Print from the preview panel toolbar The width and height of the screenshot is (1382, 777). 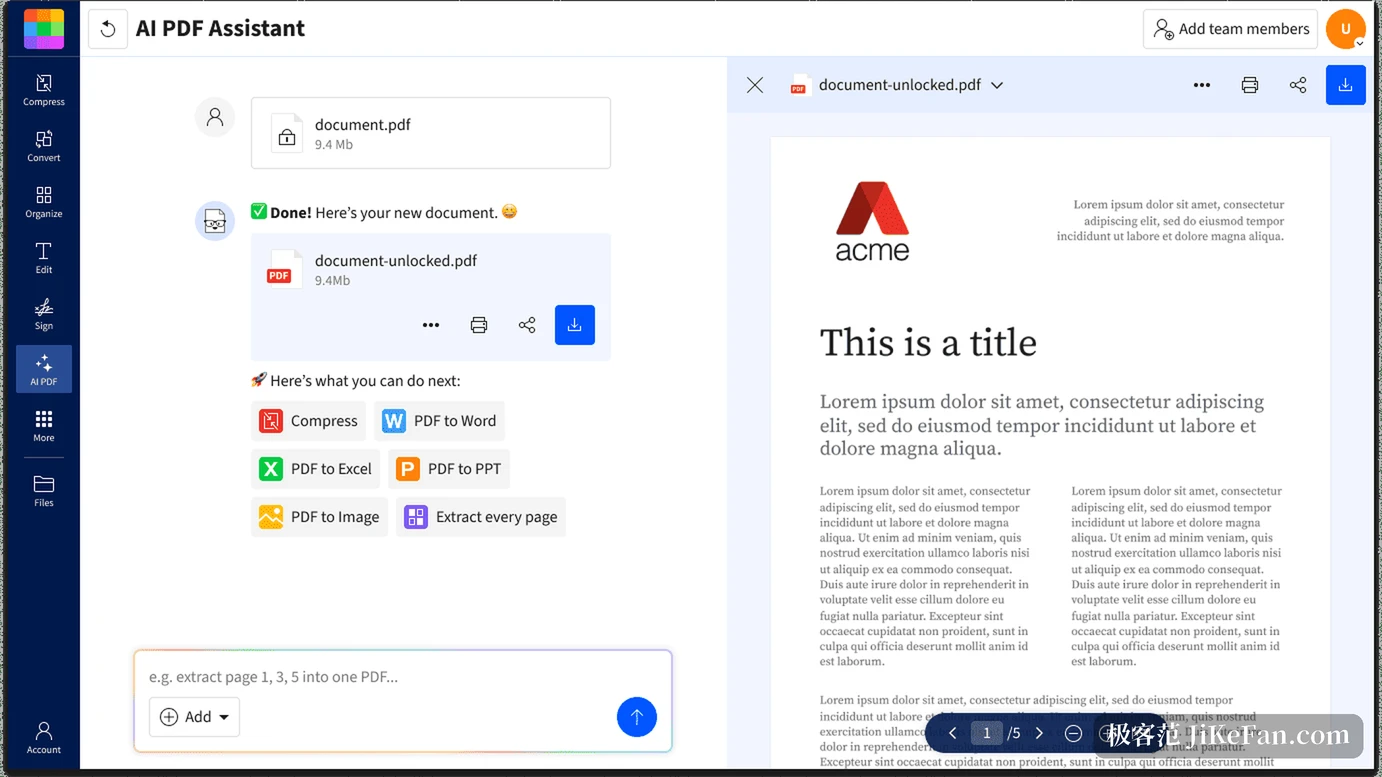[1250, 85]
